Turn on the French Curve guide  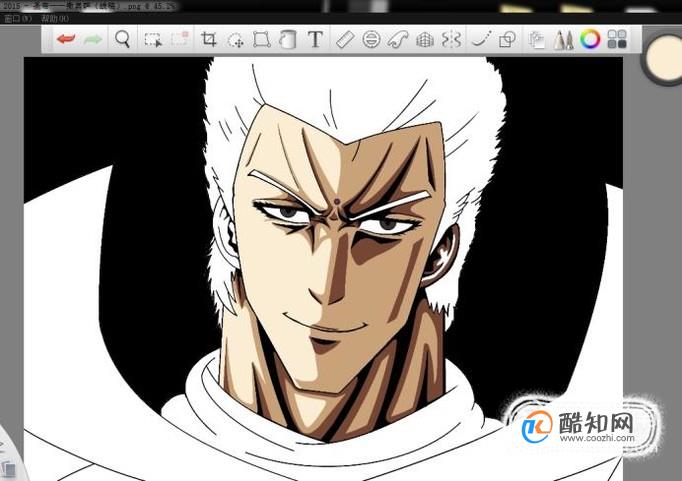[x=398, y=40]
